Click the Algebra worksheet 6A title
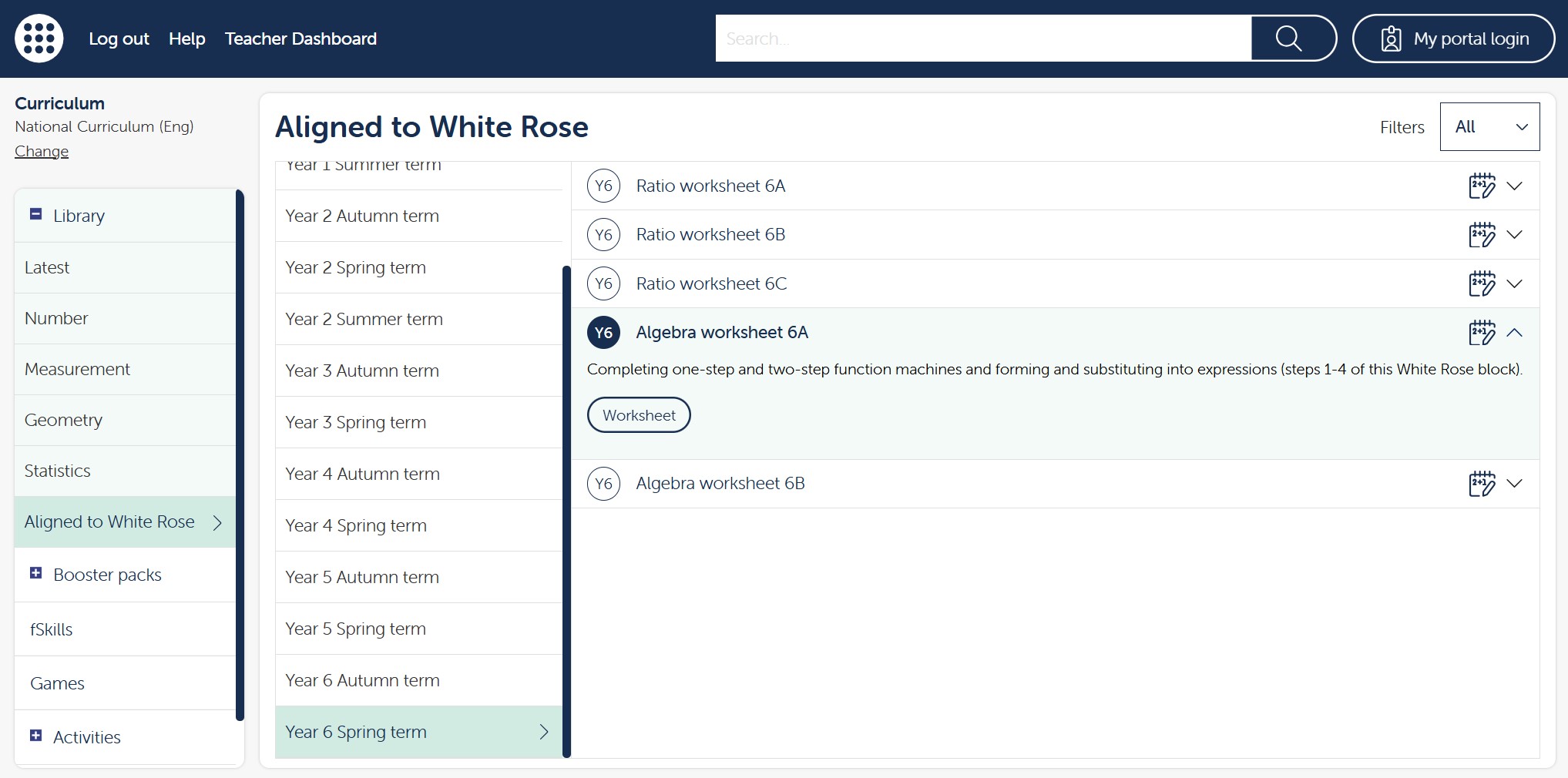 tap(722, 332)
